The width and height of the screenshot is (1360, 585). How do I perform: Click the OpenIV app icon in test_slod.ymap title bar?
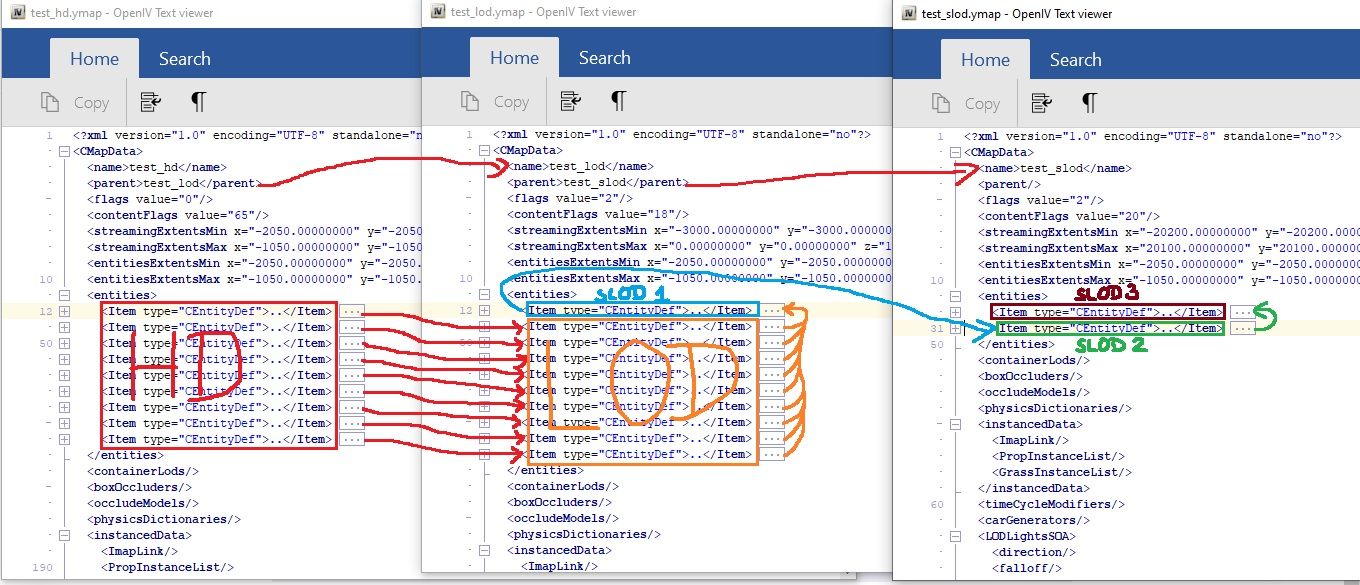coord(908,13)
